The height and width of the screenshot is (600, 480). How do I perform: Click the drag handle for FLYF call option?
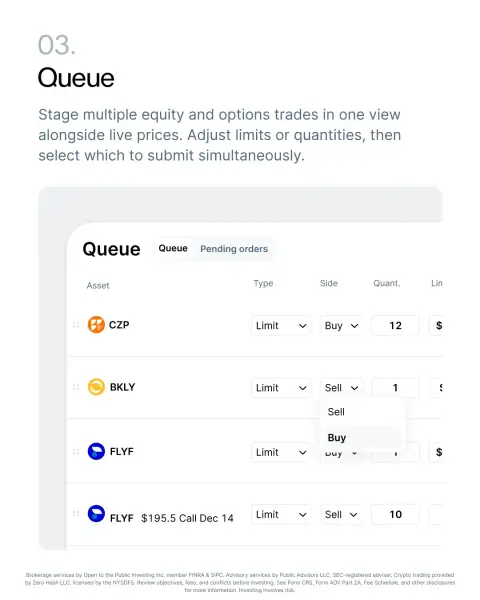pos(76,514)
